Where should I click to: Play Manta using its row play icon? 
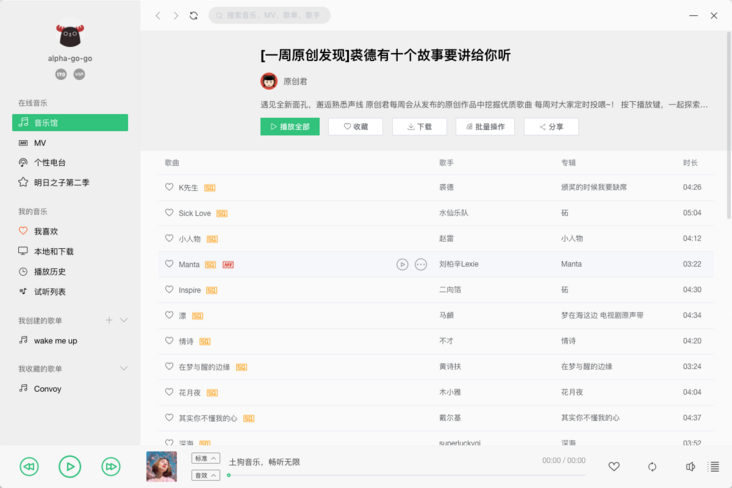point(402,264)
